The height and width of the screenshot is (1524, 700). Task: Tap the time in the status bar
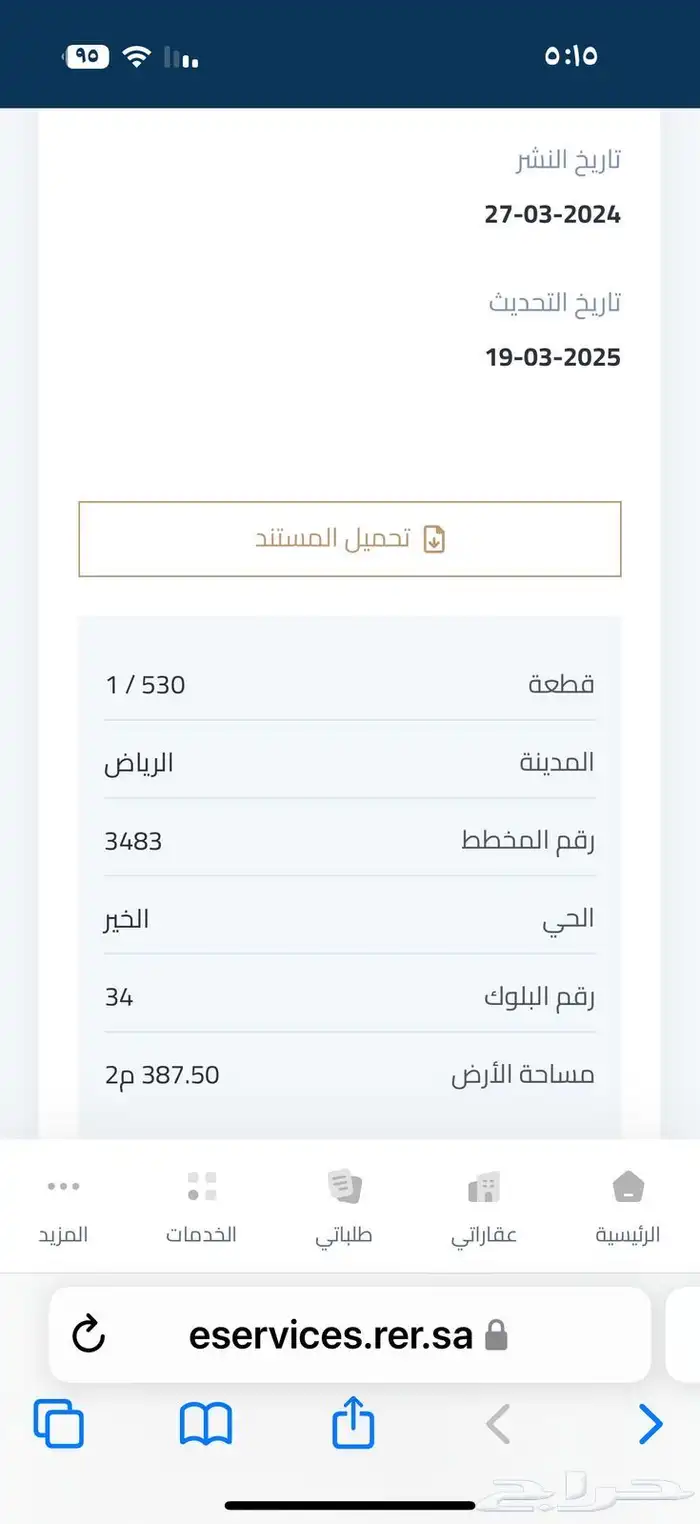[x=571, y=55]
